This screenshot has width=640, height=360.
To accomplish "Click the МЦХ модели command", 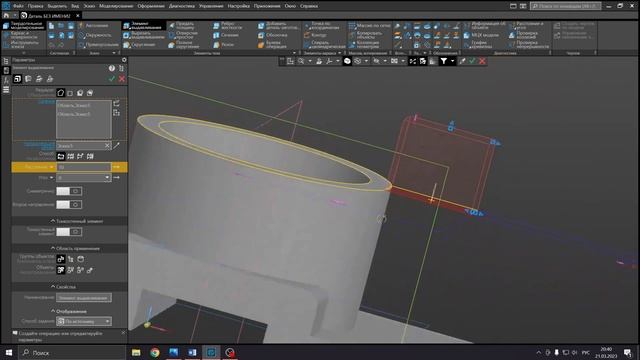I will click(481, 35).
